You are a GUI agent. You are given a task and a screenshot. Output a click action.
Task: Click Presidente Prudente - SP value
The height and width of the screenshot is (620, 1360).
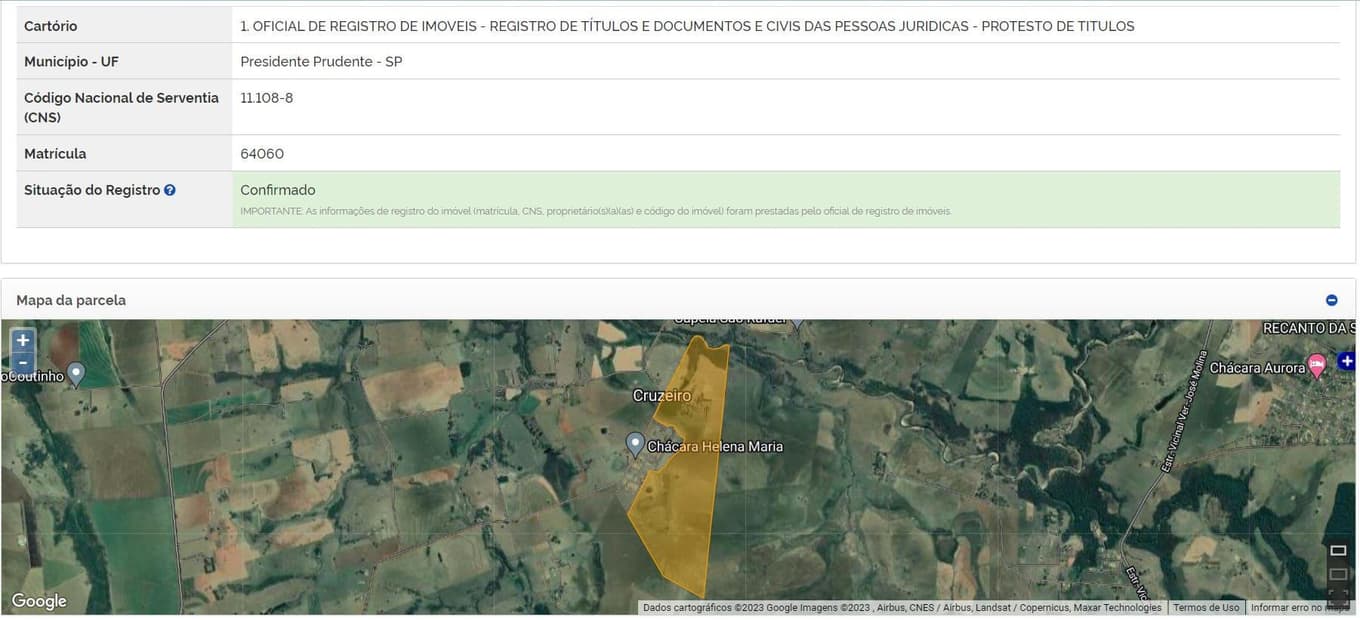tap(322, 62)
